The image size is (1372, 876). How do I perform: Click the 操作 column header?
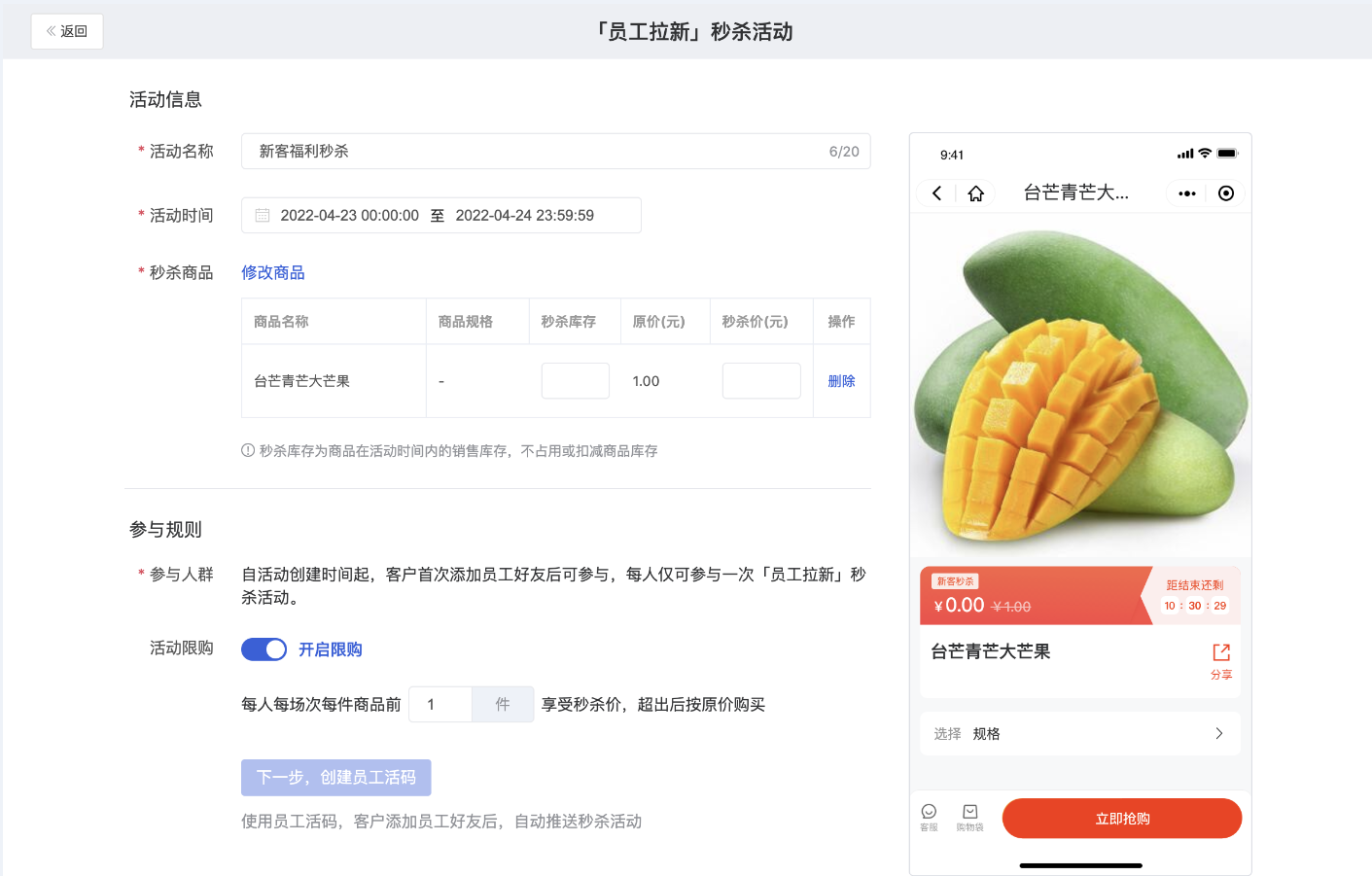pyautogui.click(x=842, y=322)
